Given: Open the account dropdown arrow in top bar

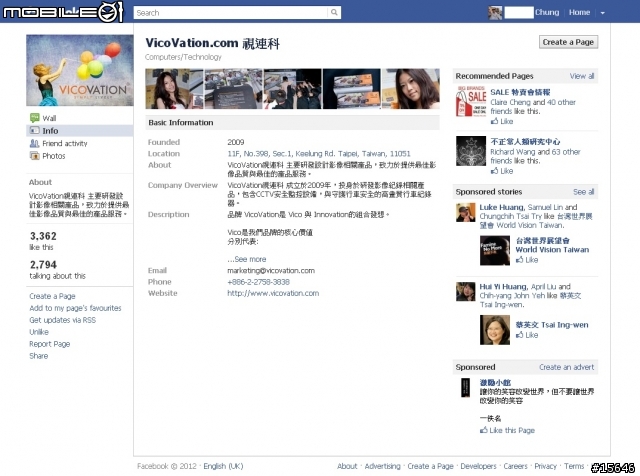Looking at the screenshot, I should [x=602, y=13].
